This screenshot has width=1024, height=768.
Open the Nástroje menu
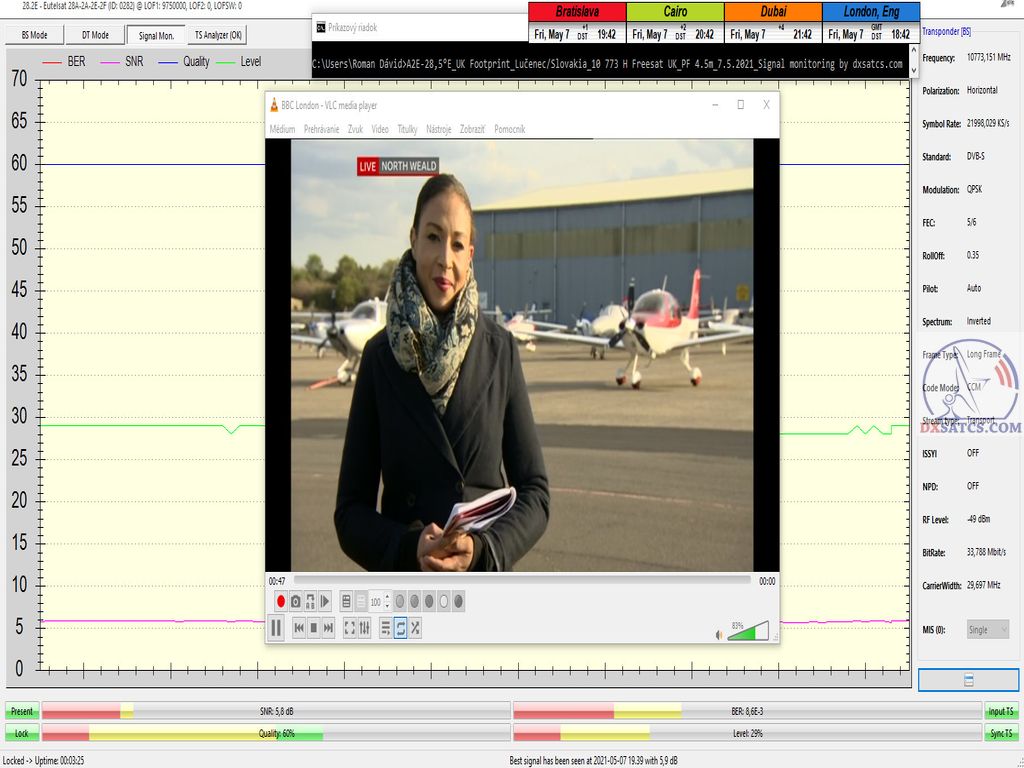coord(438,129)
